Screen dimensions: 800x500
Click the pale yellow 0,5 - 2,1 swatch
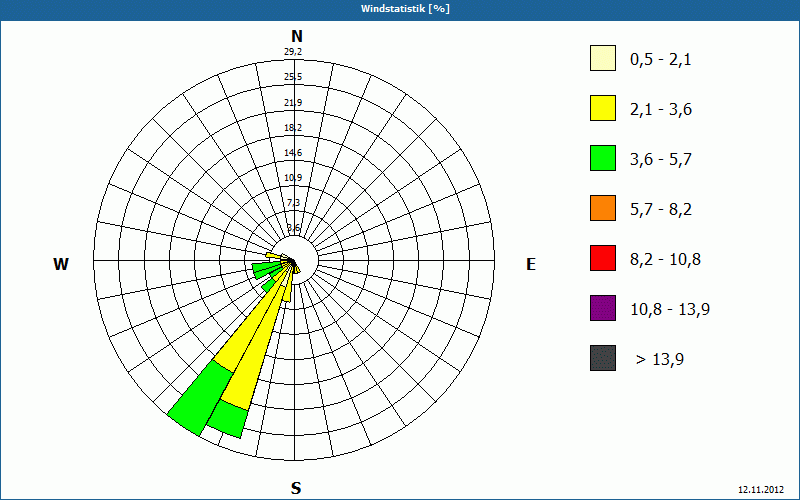point(603,58)
